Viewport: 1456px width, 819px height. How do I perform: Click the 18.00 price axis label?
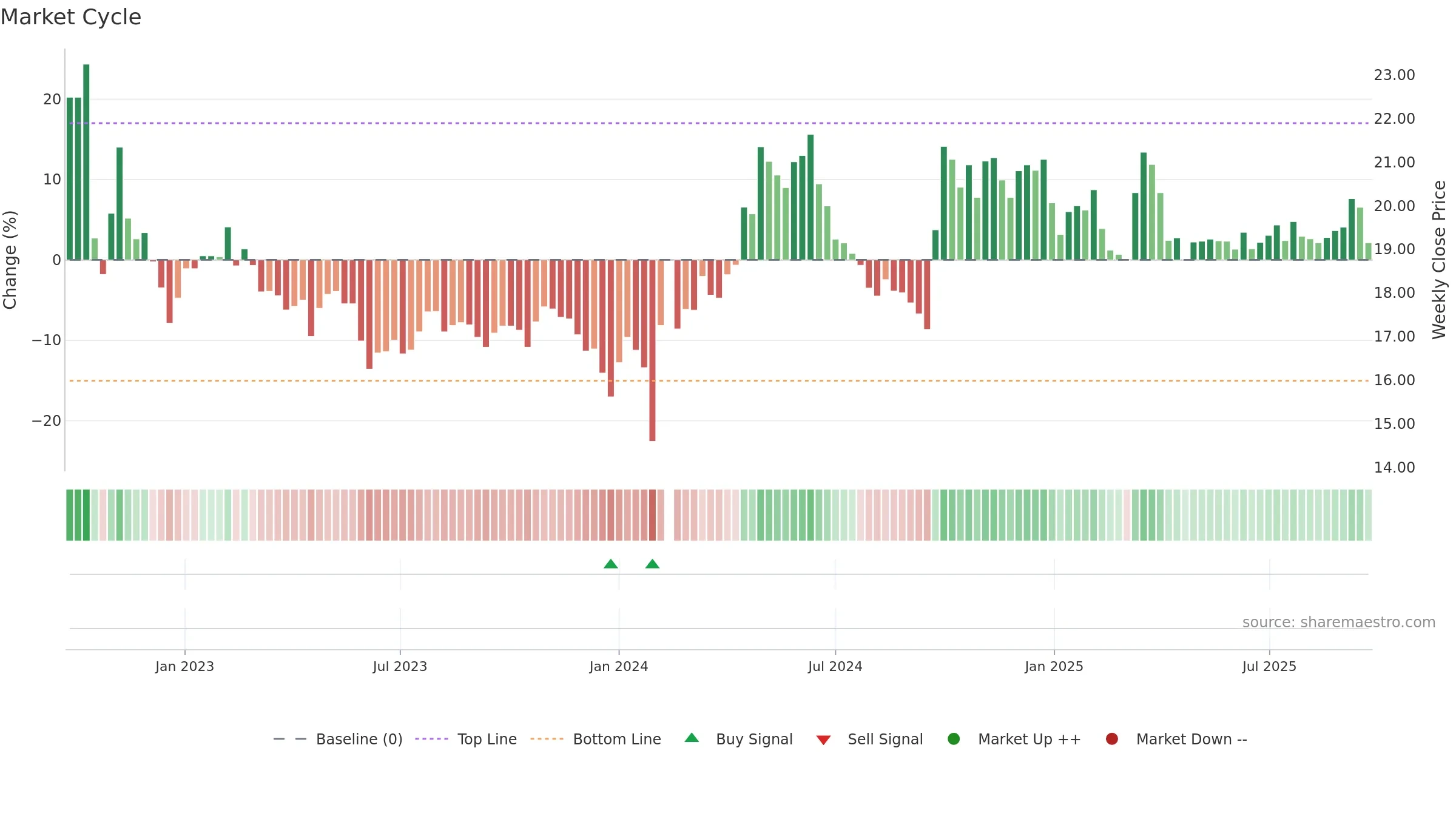click(x=1394, y=292)
